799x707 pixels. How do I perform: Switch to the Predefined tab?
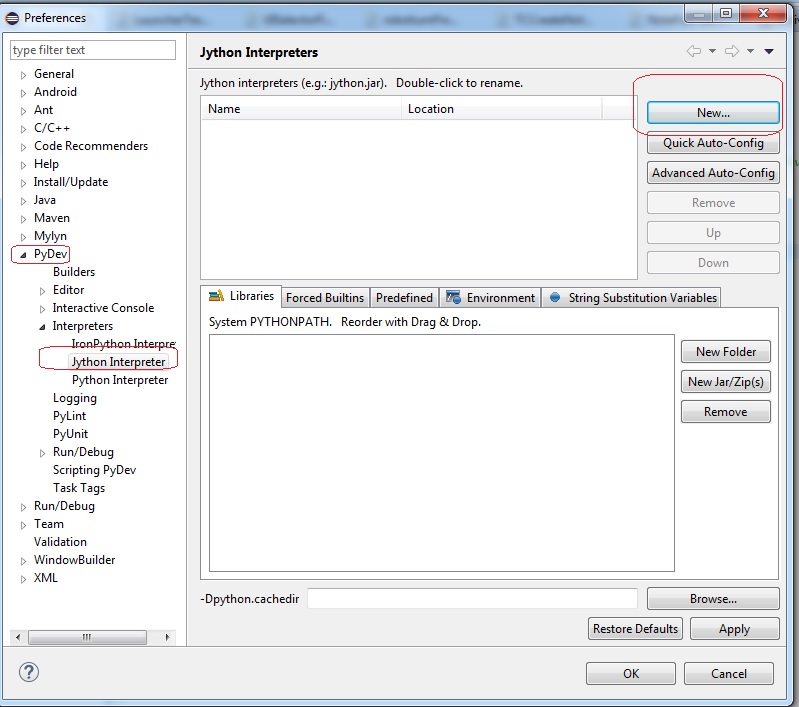click(404, 298)
